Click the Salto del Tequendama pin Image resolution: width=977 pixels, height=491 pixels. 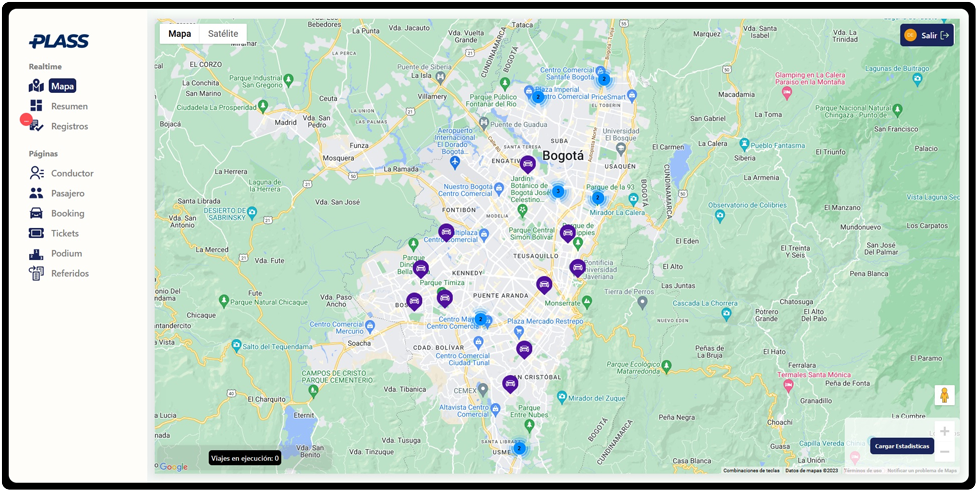pyautogui.click(x=236, y=345)
